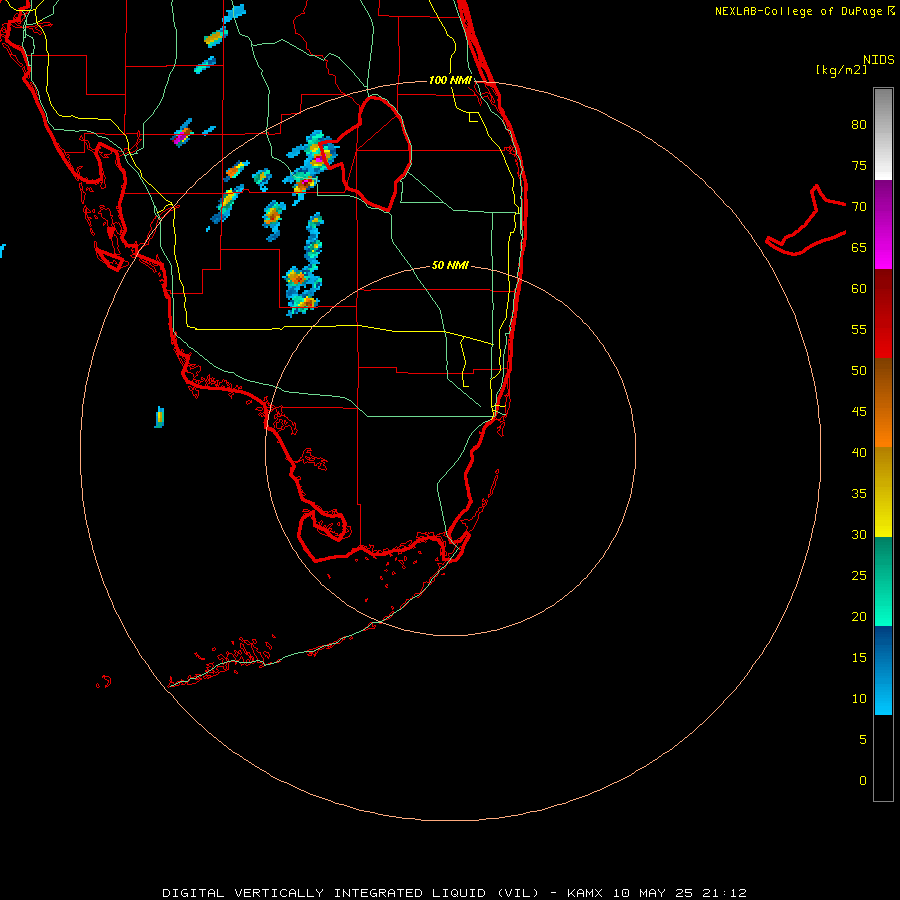The image size is (900, 900).
Task: Click the 65 value on the color scale
Action: (x=859, y=248)
